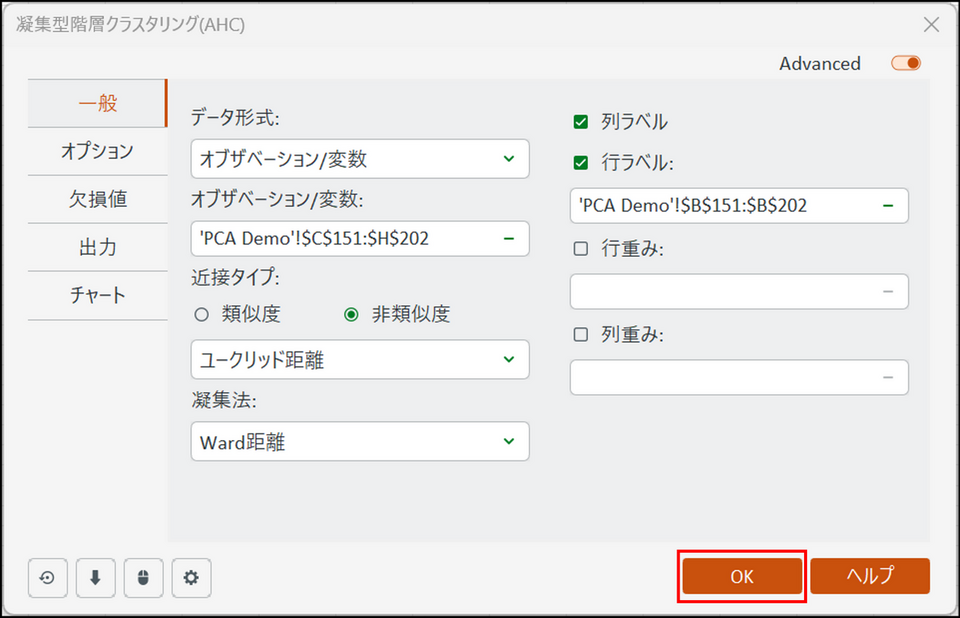Toggle the Advanced switch off
The width and height of the screenshot is (960, 618).
(906, 63)
